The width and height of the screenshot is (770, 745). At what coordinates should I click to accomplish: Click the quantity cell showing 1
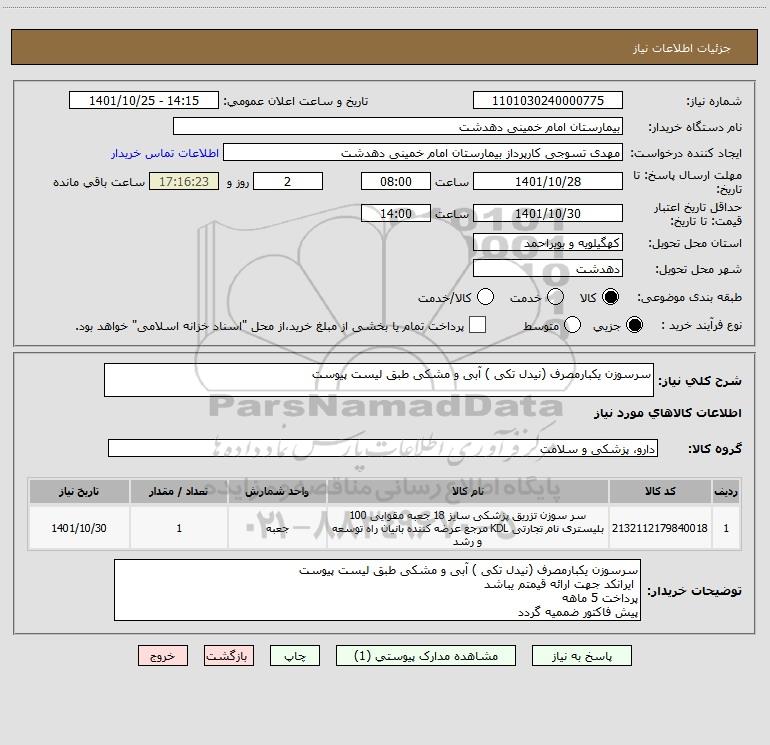[x=179, y=528]
